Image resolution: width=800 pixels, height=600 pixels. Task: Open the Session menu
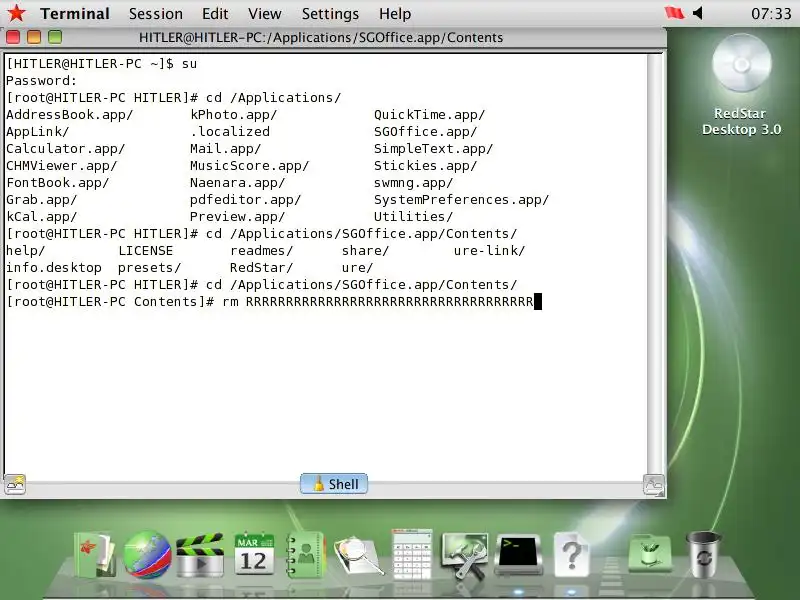(156, 14)
